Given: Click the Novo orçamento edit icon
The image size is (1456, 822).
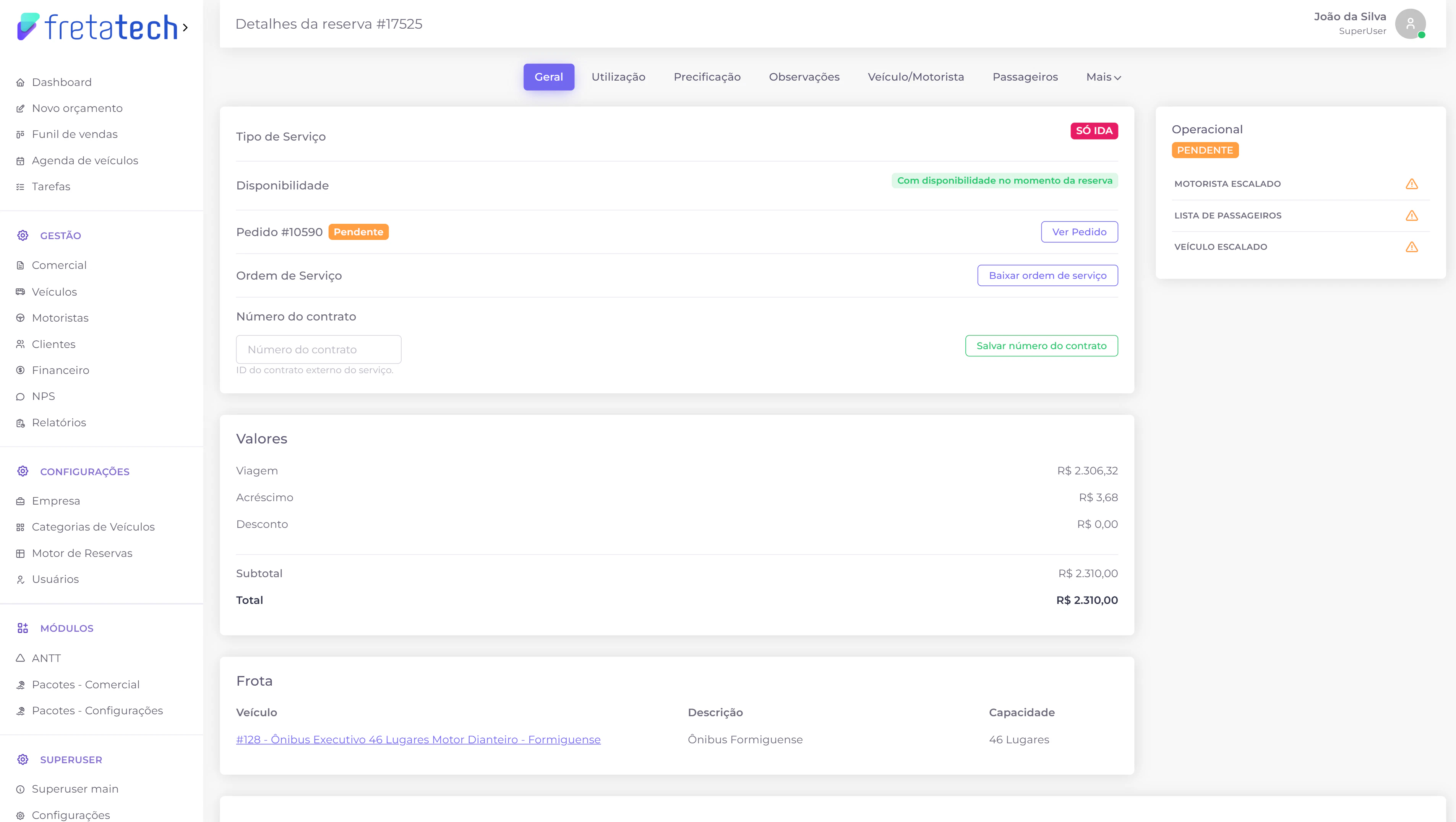Looking at the screenshot, I should click(x=20, y=108).
